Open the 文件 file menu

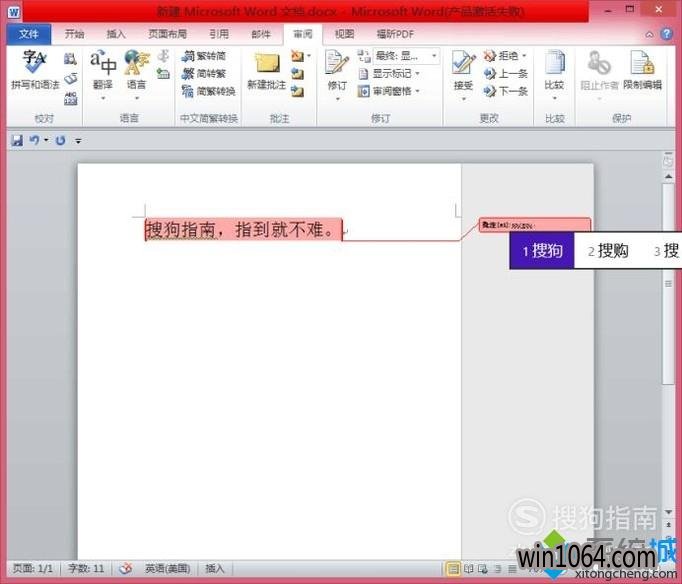pyautogui.click(x=29, y=34)
